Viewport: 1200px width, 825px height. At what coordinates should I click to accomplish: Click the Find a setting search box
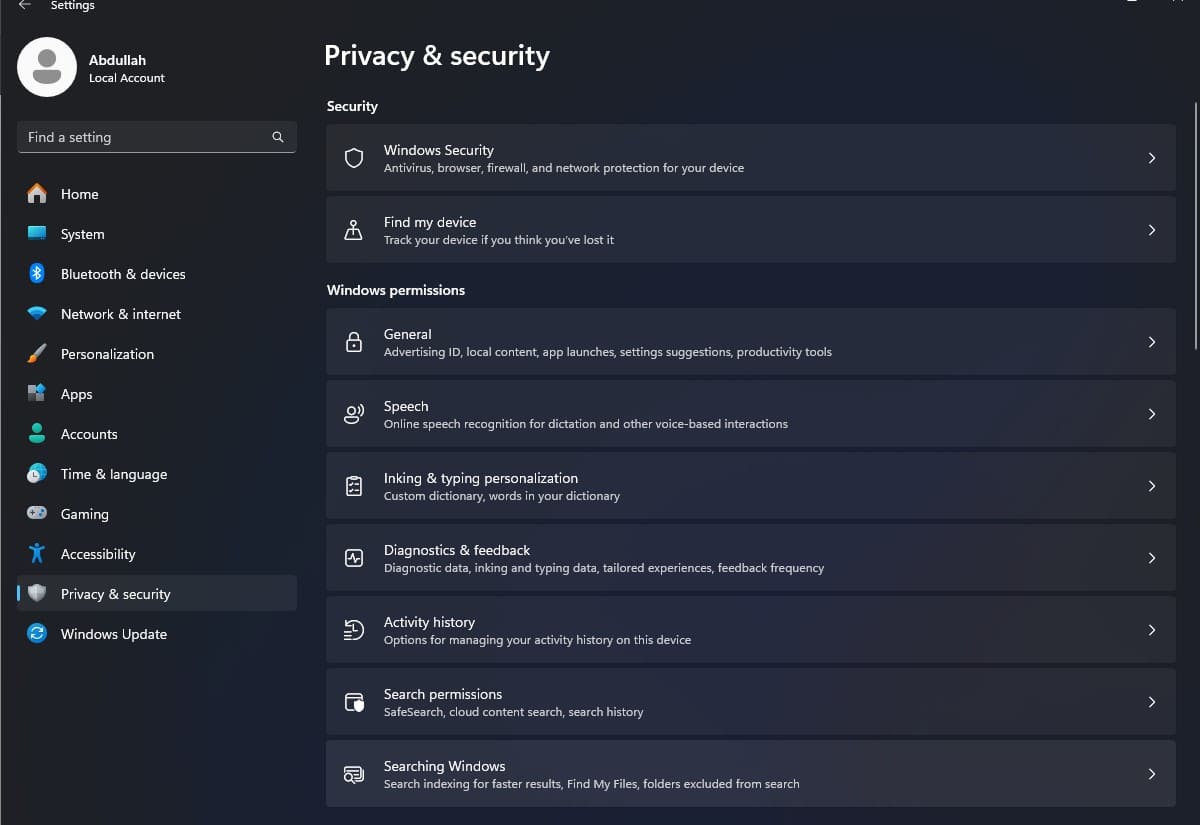(x=145, y=137)
